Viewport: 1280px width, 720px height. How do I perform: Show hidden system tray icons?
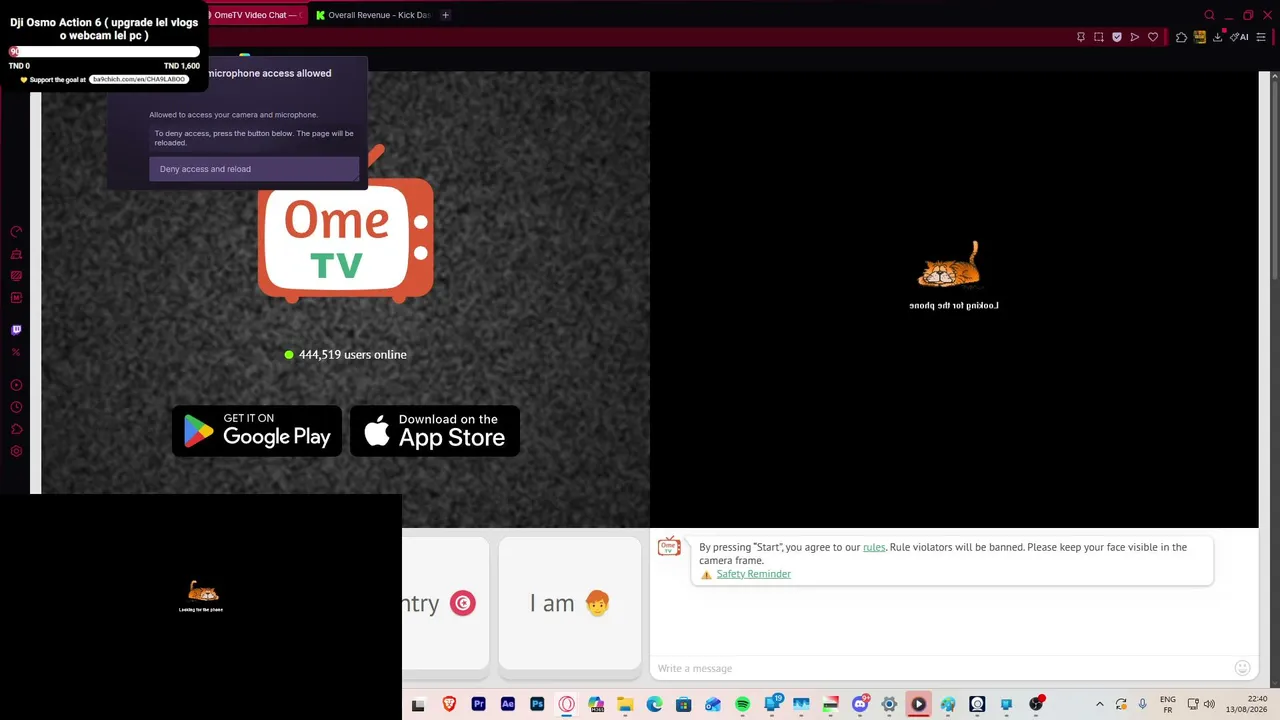1100,704
